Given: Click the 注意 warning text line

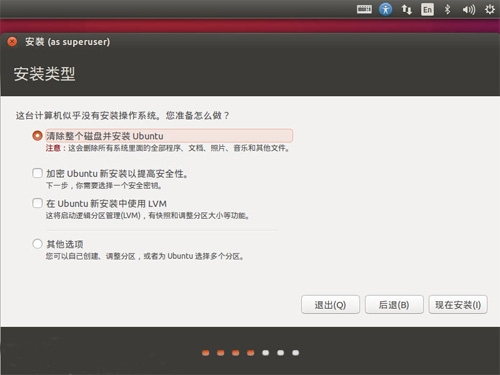Looking at the screenshot, I should (x=168, y=148).
